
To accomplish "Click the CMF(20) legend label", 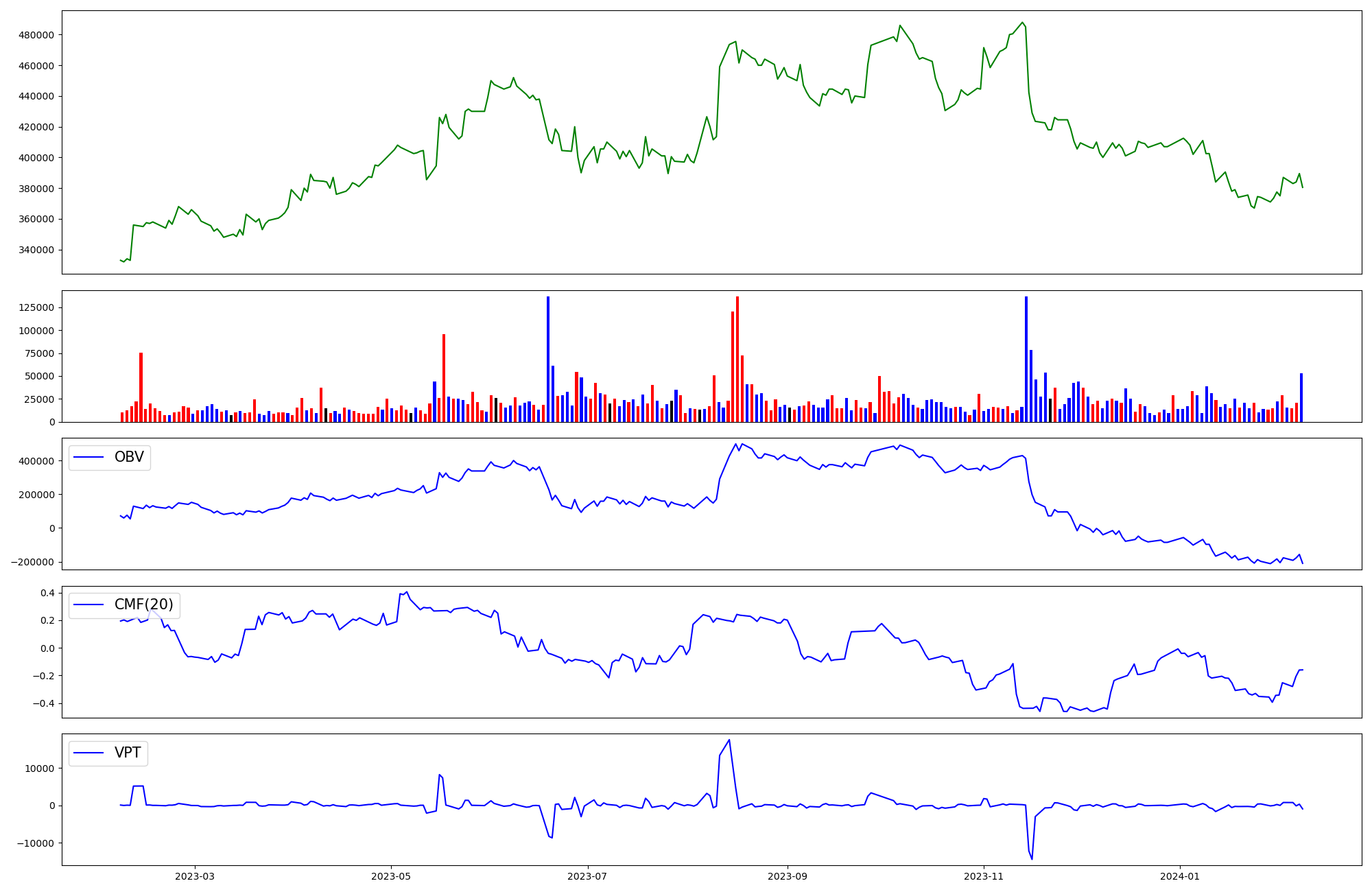I will (x=143, y=605).
